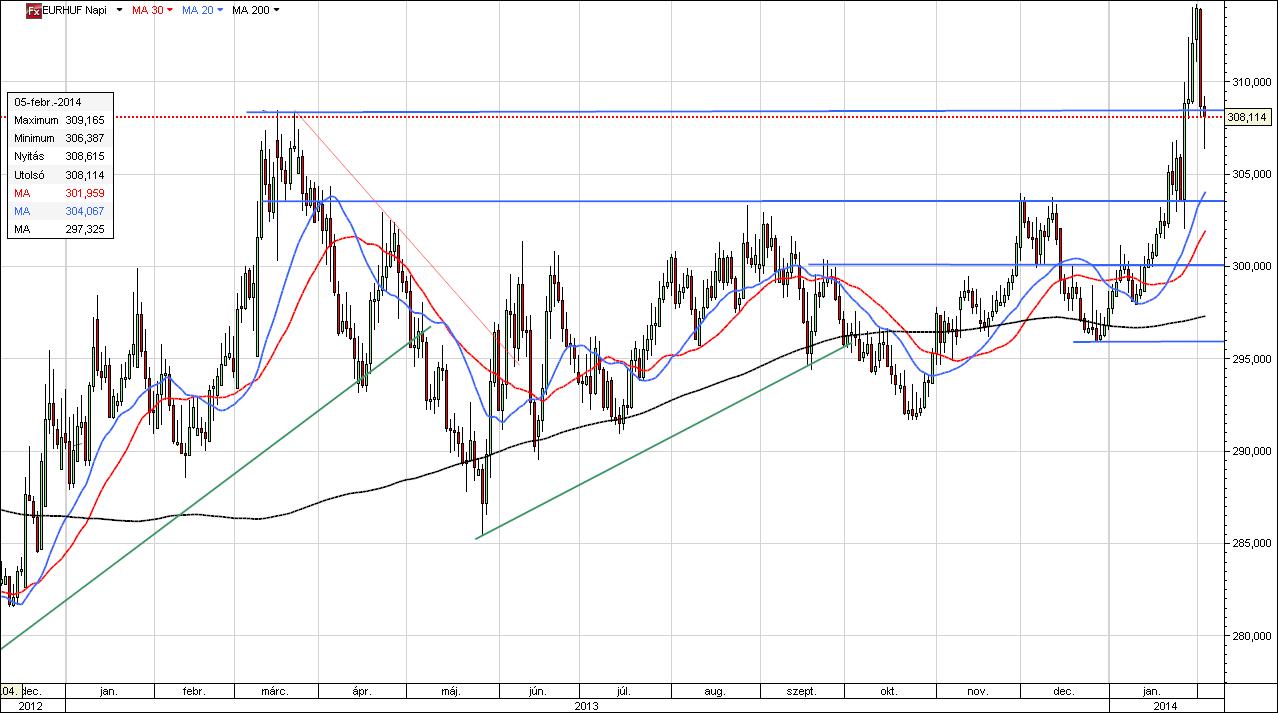The image size is (1278, 713).
Task: Open the black MA 200 indicator dropdown
Action: pyautogui.click(x=276, y=10)
